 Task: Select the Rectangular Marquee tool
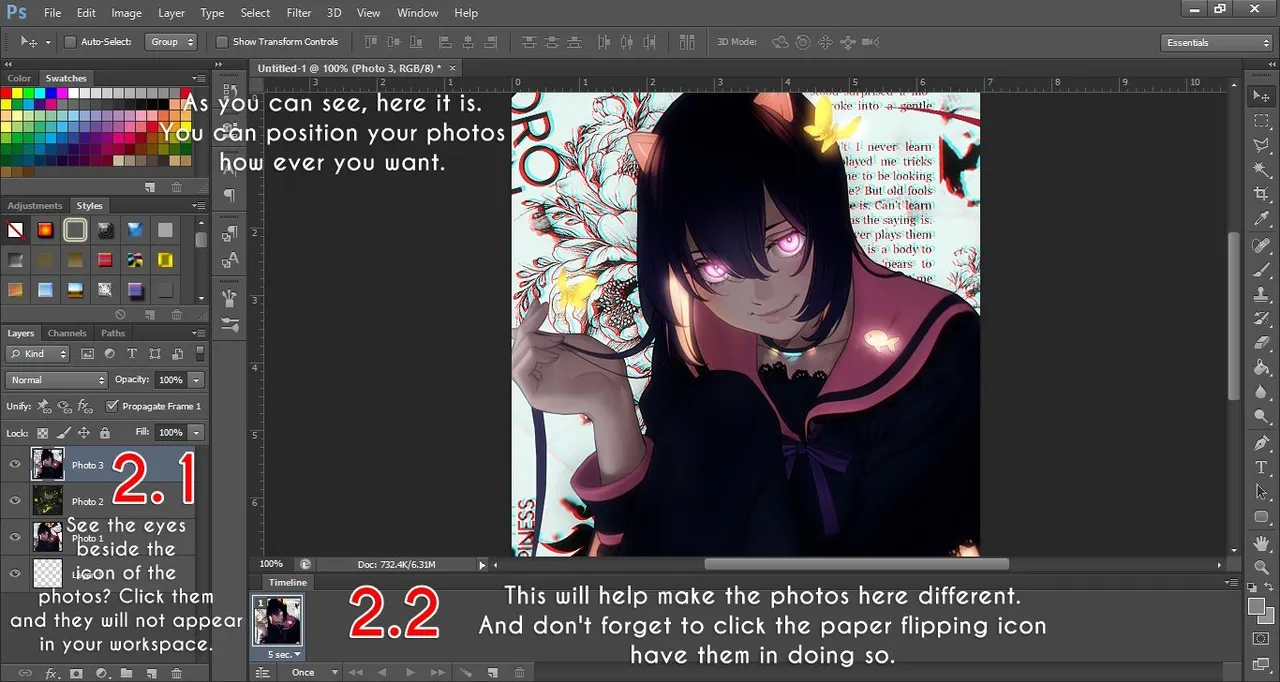(1261, 121)
